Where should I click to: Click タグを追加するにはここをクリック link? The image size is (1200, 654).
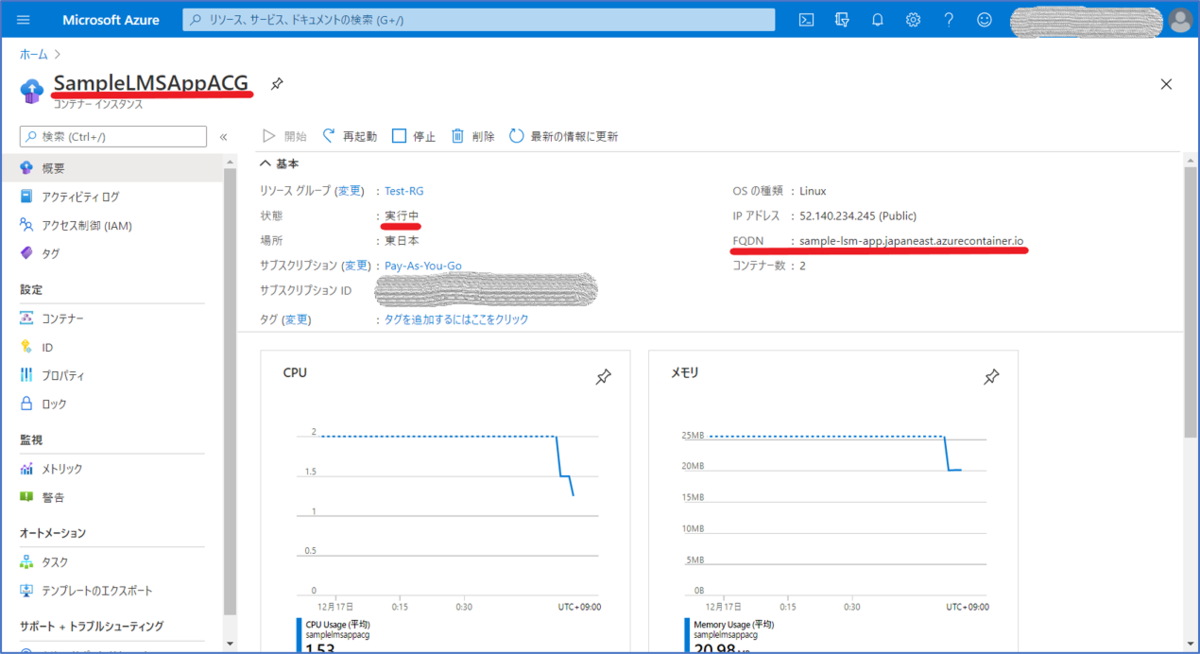pyautogui.click(x=457, y=319)
